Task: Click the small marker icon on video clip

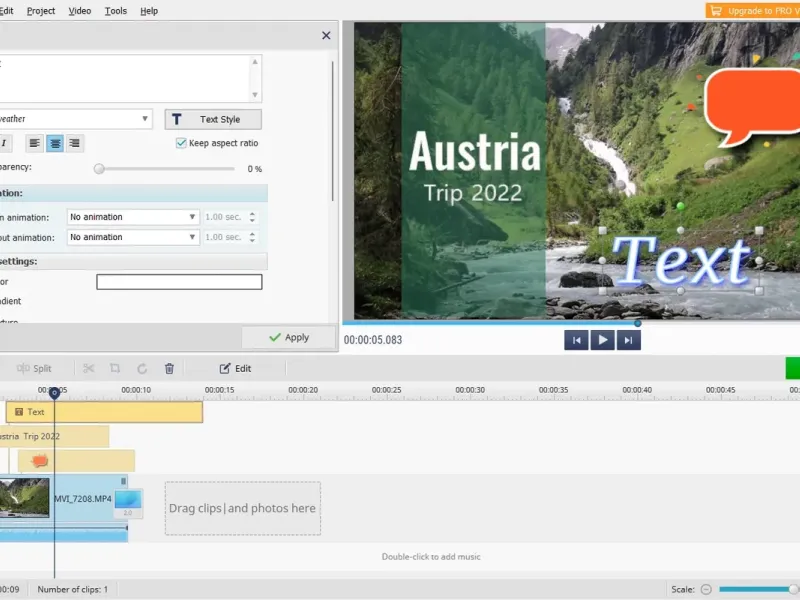Action: 123,481
